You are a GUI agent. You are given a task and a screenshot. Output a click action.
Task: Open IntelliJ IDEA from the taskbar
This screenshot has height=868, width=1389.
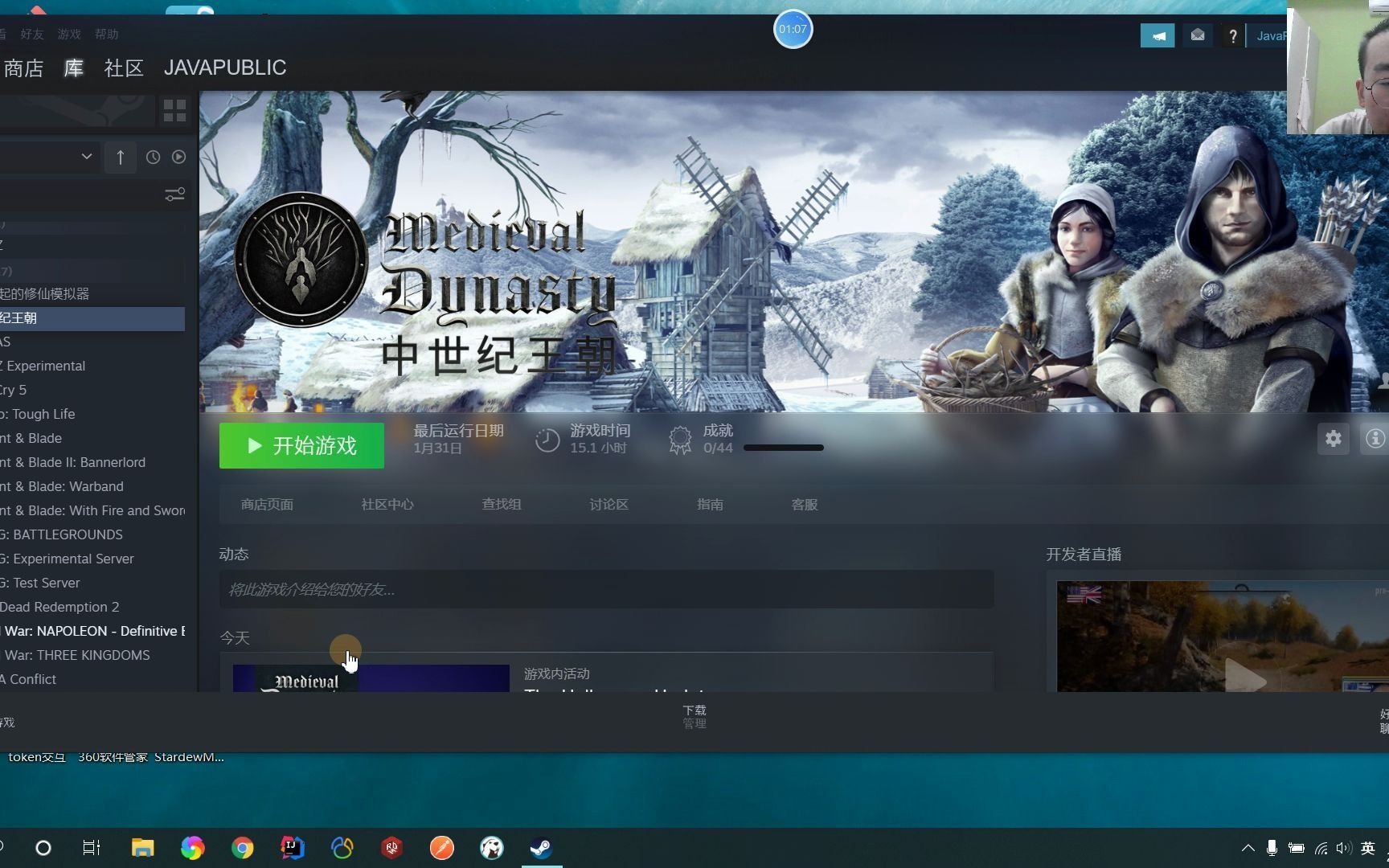click(x=293, y=848)
